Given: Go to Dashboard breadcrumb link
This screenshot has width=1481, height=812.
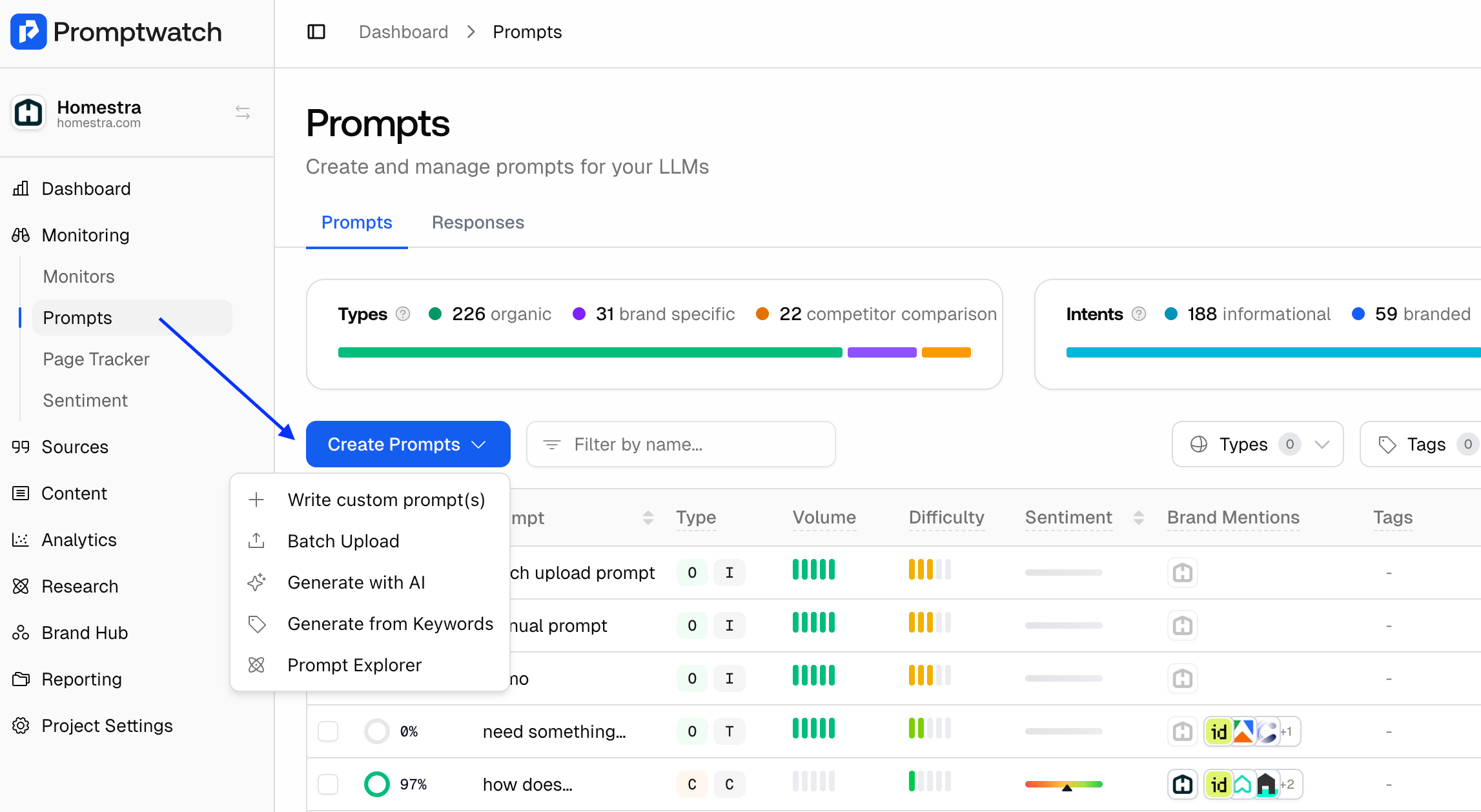Looking at the screenshot, I should (x=403, y=32).
